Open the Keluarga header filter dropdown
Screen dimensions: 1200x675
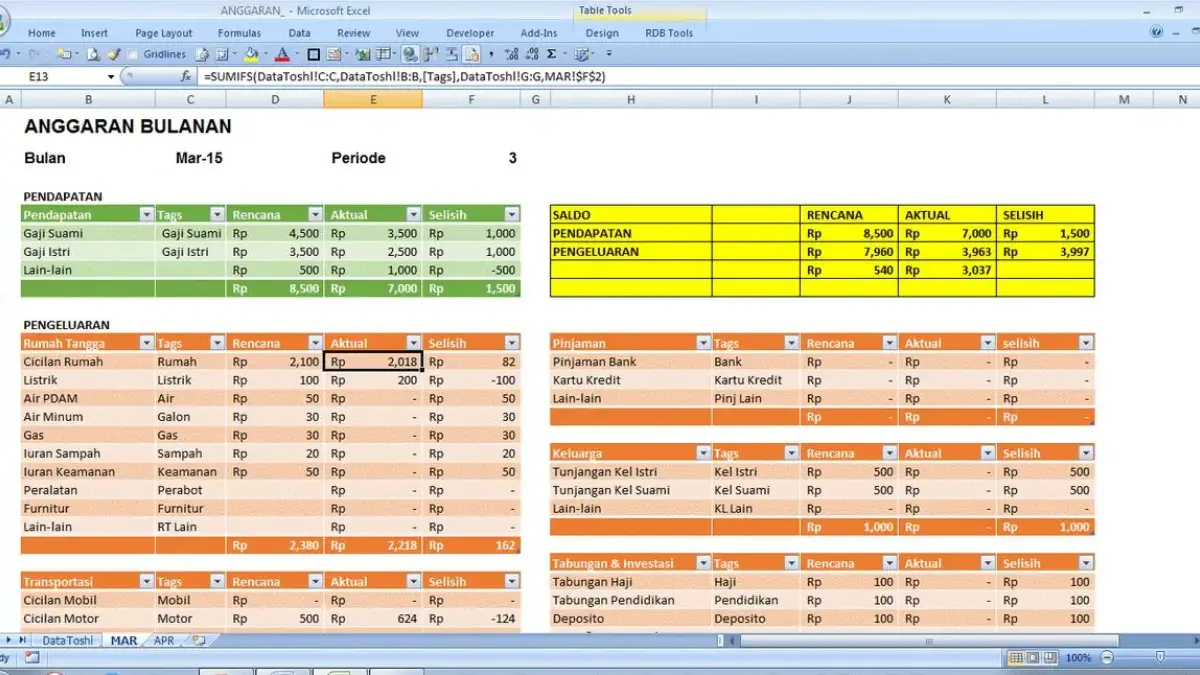tap(702, 453)
